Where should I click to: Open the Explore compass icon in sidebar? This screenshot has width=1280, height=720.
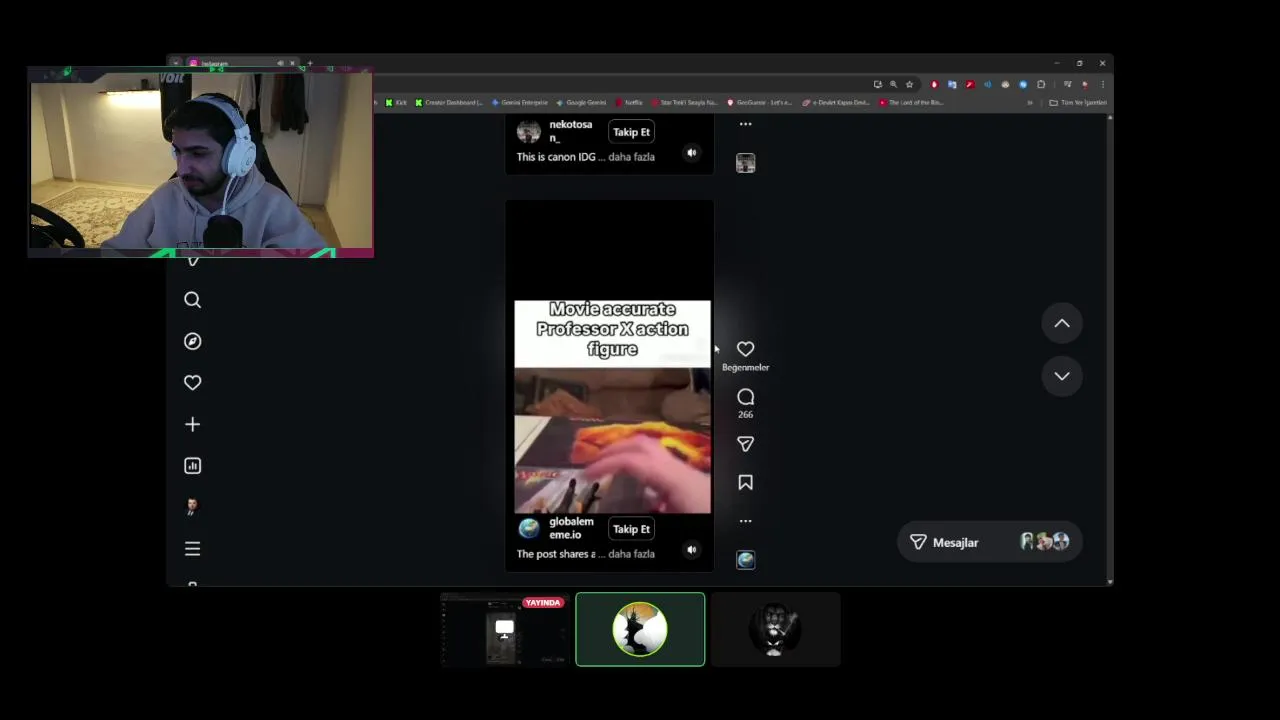pyautogui.click(x=193, y=341)
